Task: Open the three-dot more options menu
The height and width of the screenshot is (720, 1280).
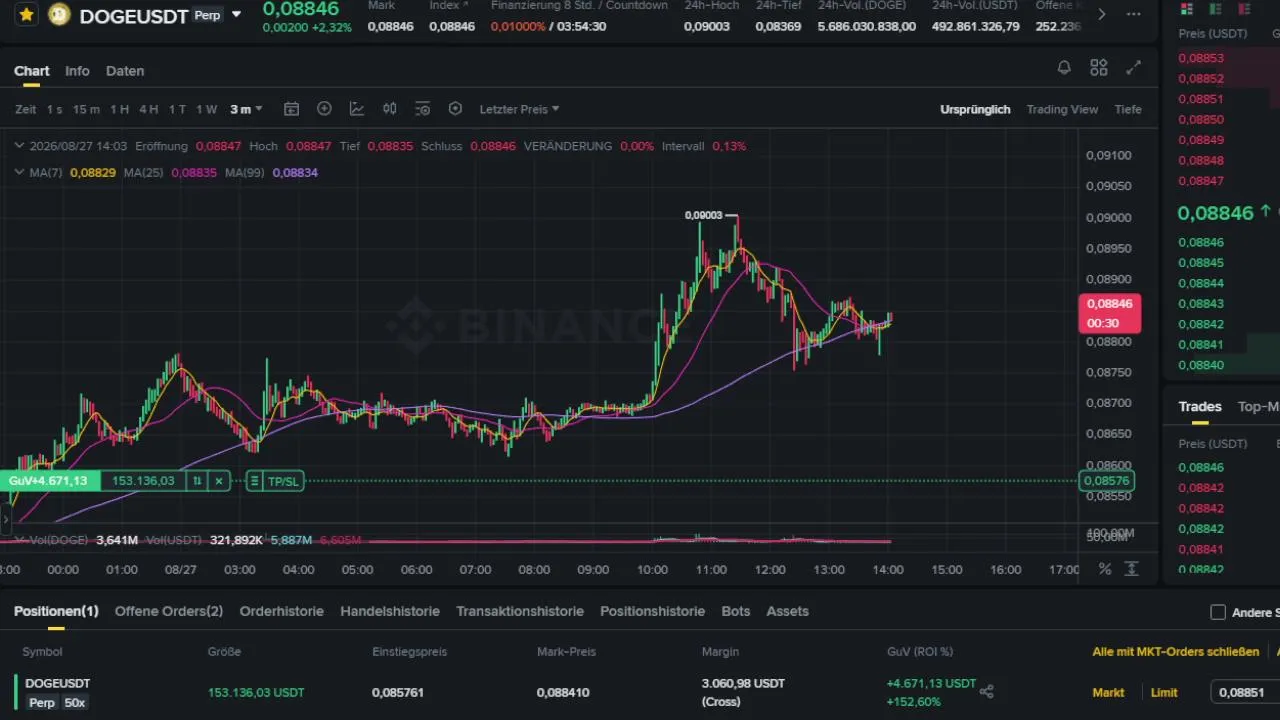Action: click(x=1133, y=14)
